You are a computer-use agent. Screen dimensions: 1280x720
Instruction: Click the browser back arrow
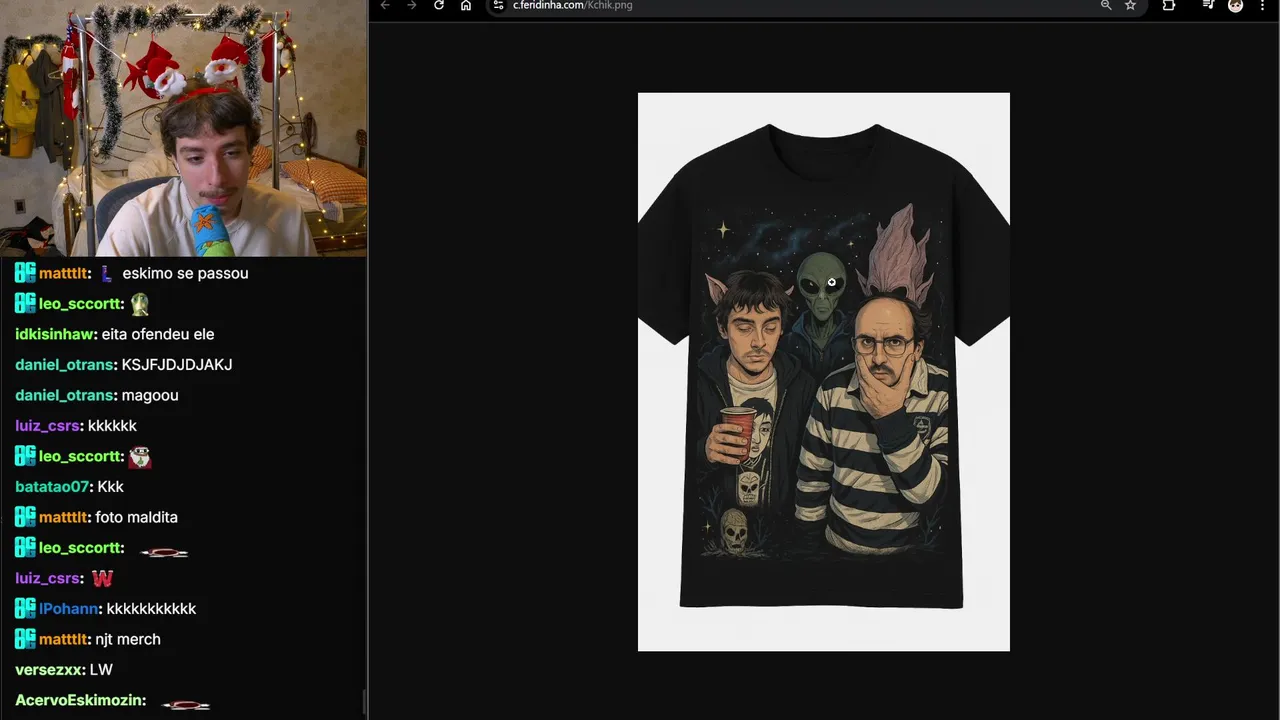[385, 5]
